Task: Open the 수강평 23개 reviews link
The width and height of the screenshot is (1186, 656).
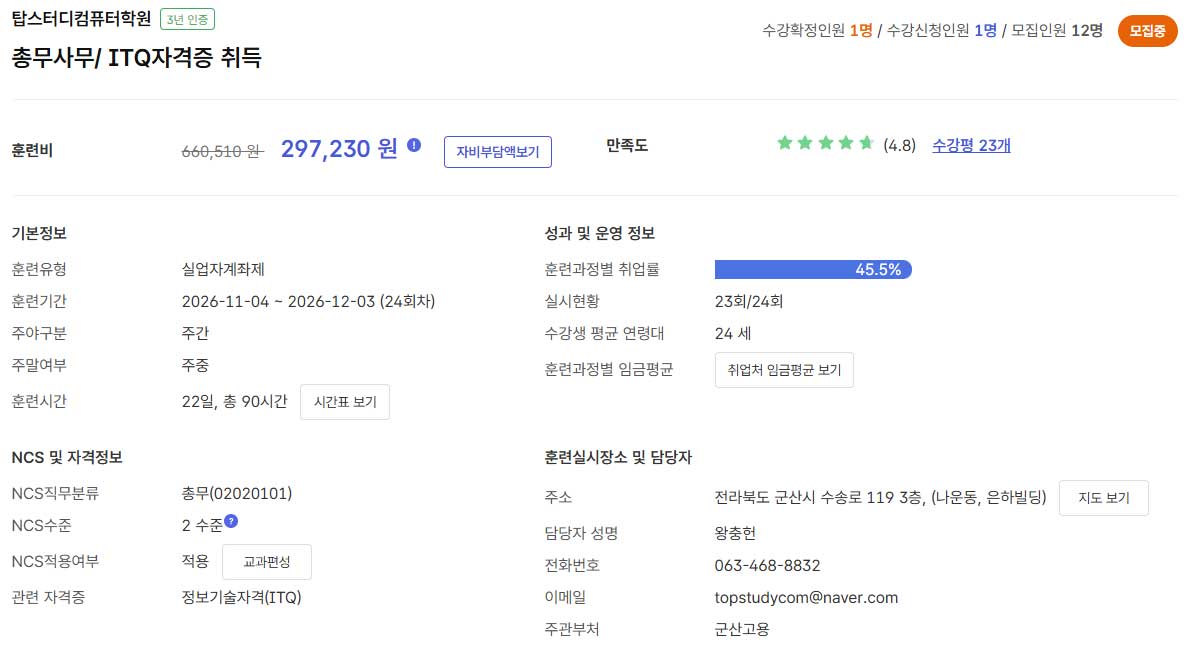Action: tap(971, 145)
